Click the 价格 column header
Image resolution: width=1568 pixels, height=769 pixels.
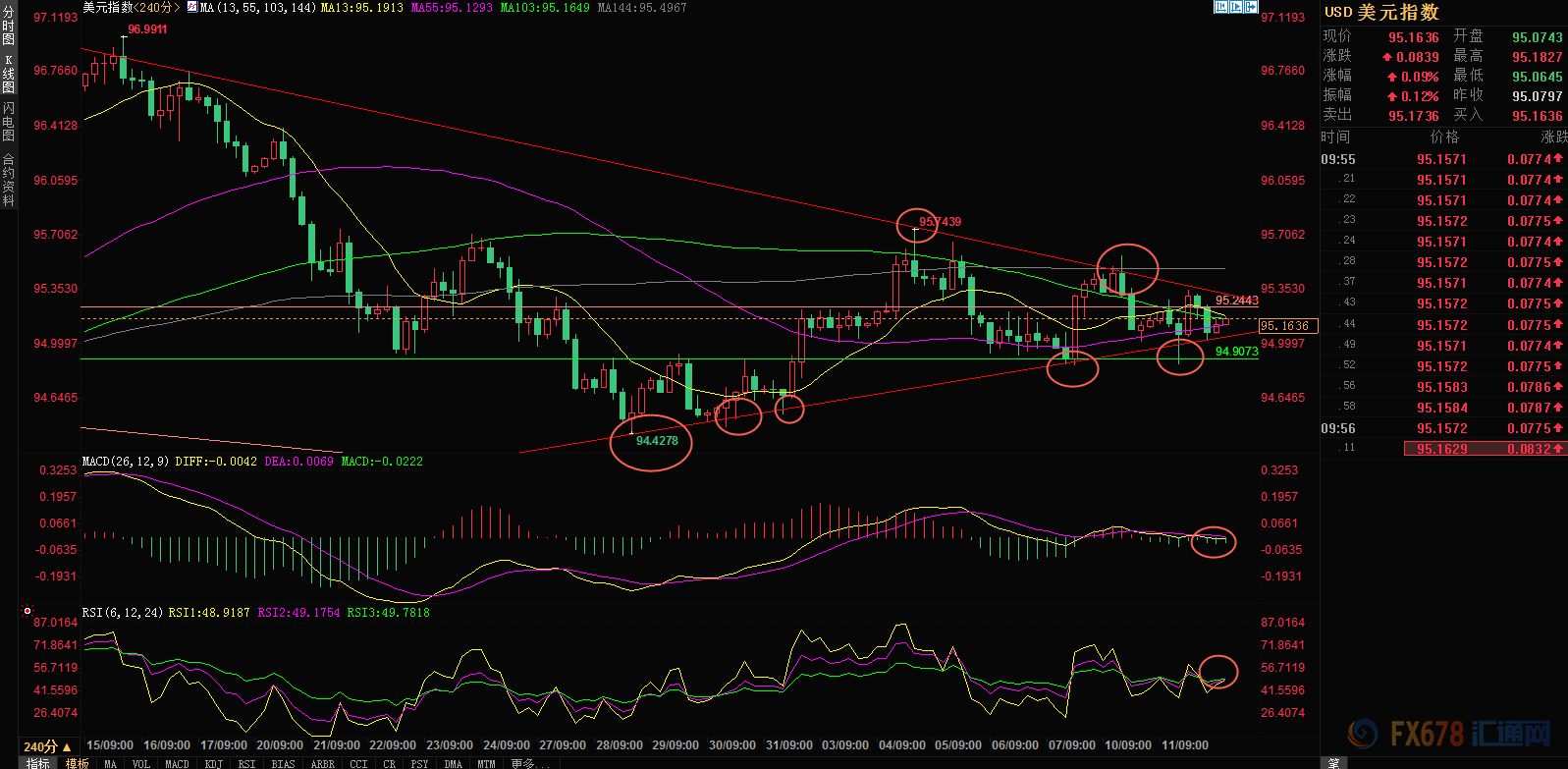point(1444,137)
